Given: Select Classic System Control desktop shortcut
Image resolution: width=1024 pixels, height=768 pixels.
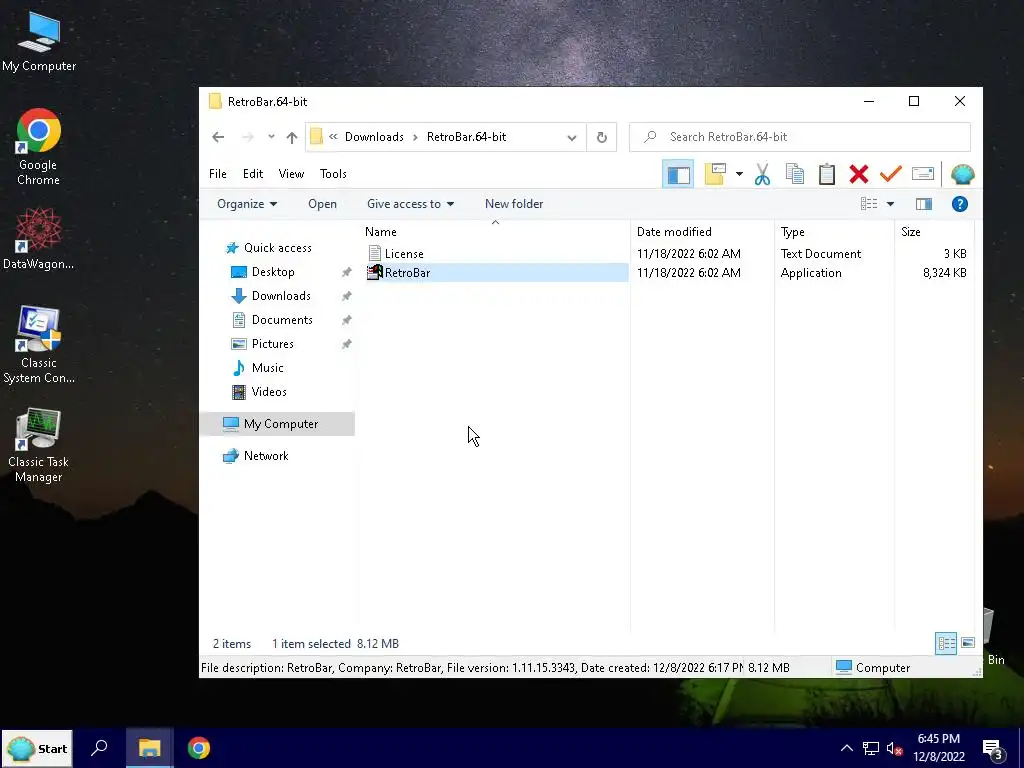Looking at the screenshot, I should click(x=39, y=345).
